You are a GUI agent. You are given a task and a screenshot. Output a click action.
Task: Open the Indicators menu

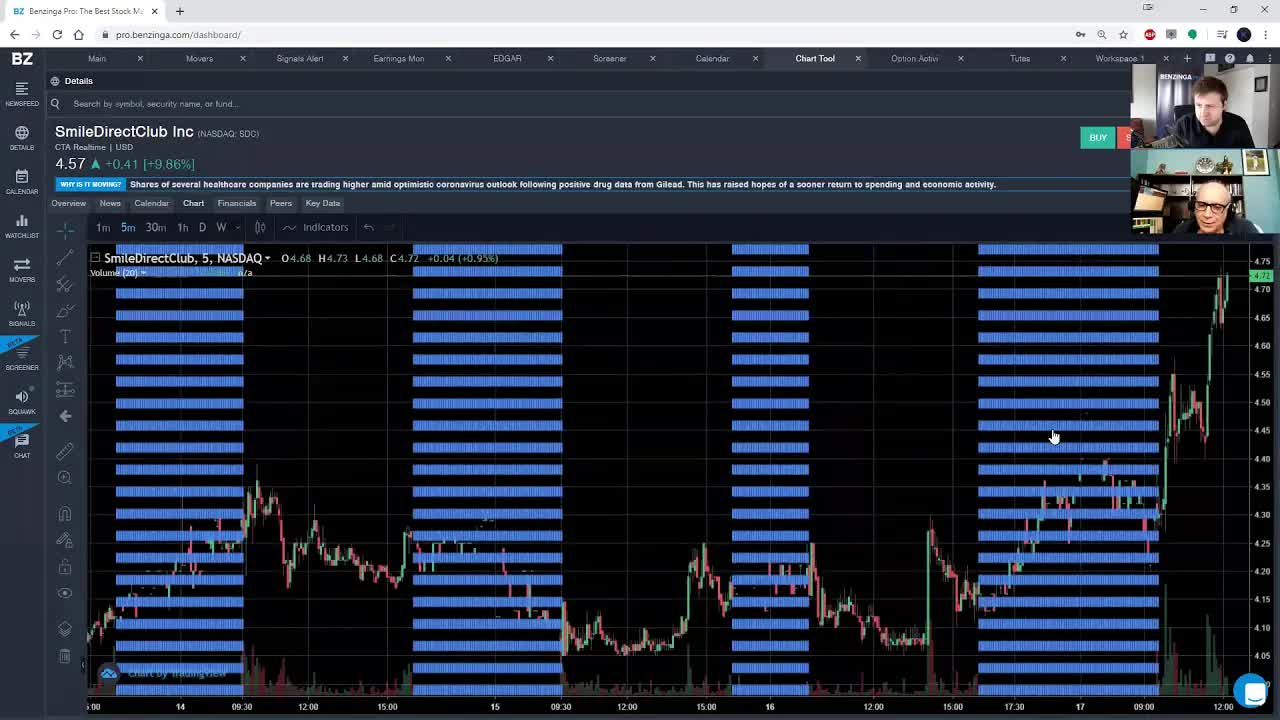pos(316,227)
